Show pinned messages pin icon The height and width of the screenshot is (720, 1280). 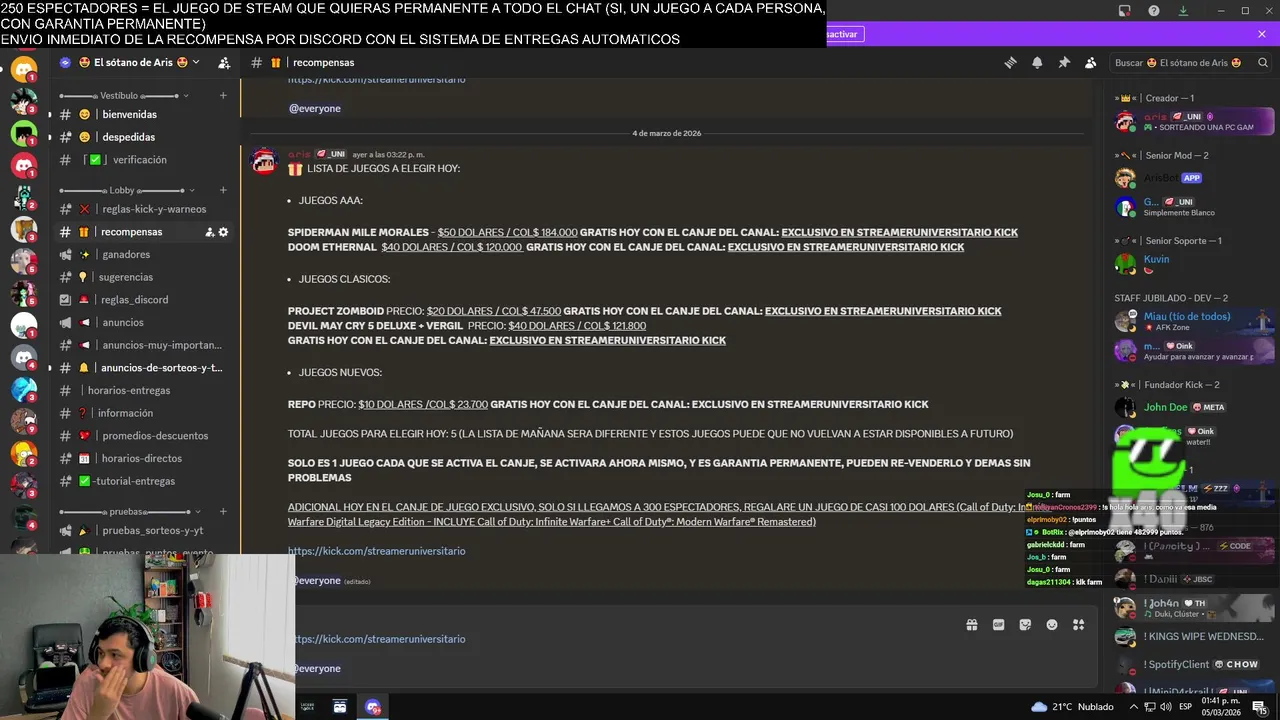click(x=1064, y=62)
